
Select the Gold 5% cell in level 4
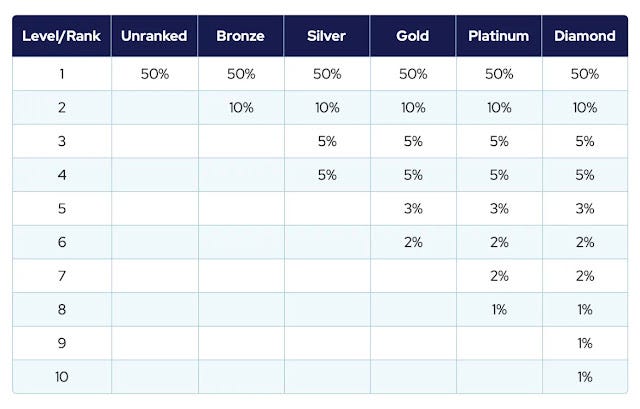pyautogui.click(x=412, y=175)
